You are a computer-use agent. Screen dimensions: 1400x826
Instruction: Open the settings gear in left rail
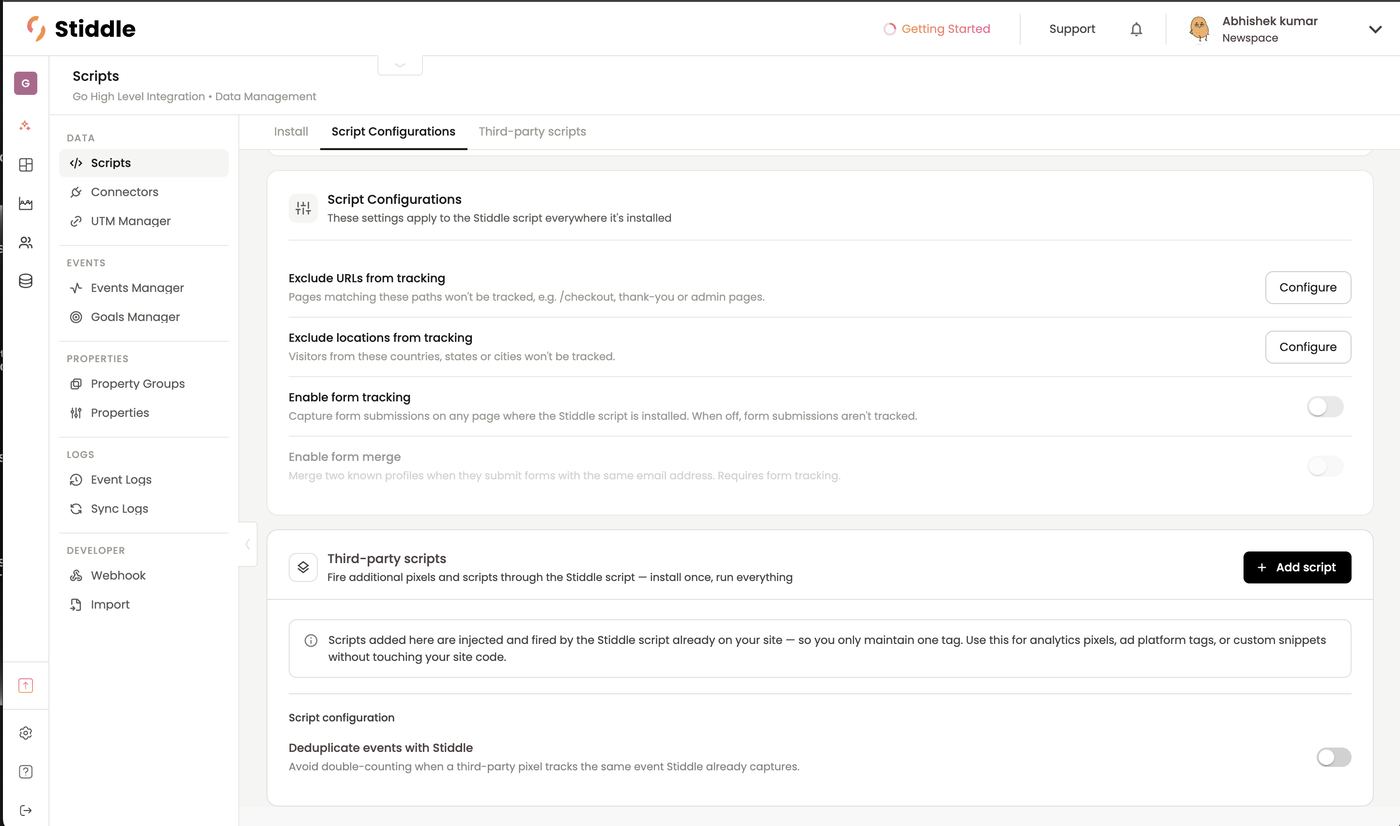[26, 733]
